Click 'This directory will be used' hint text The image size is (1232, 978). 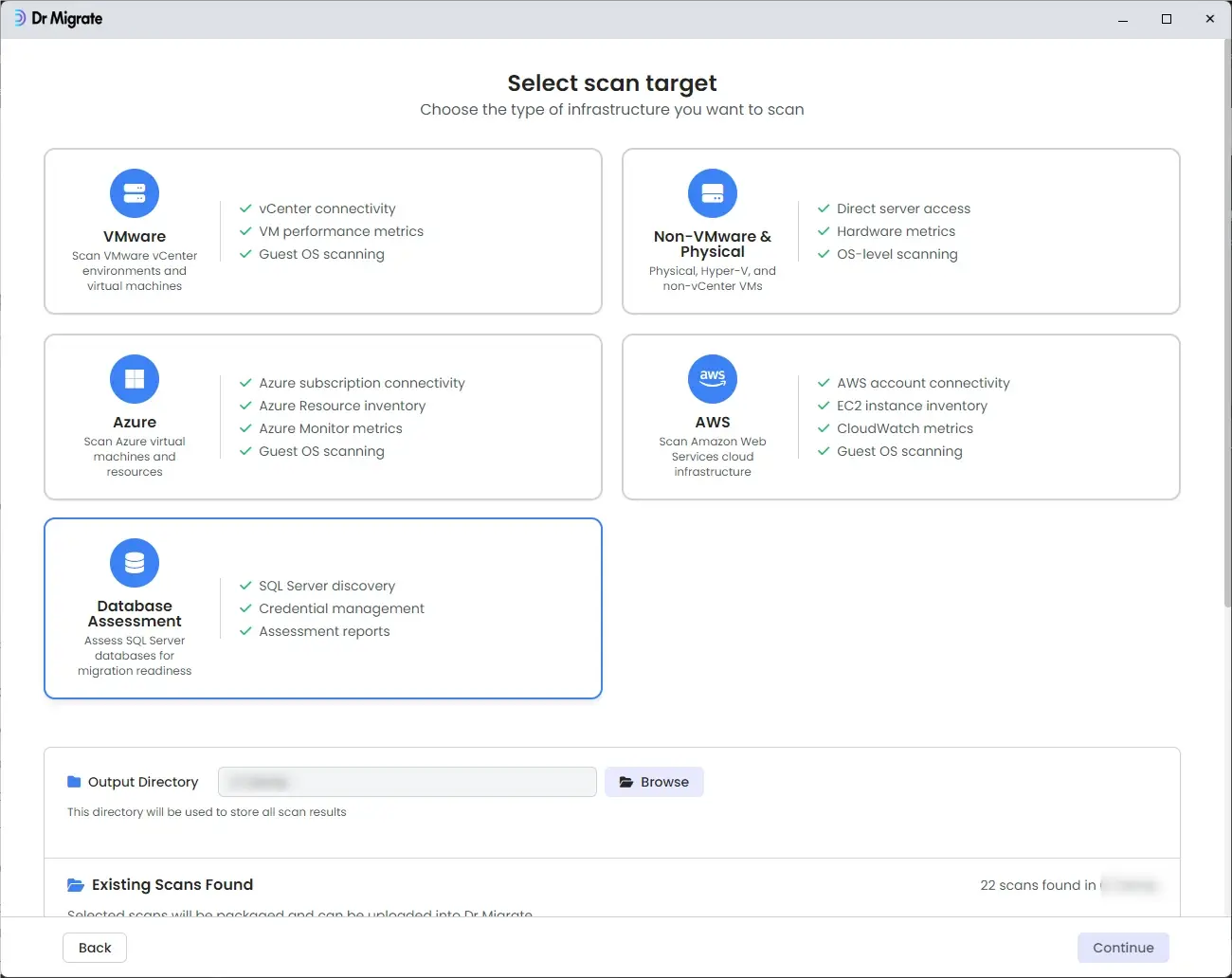207,812
